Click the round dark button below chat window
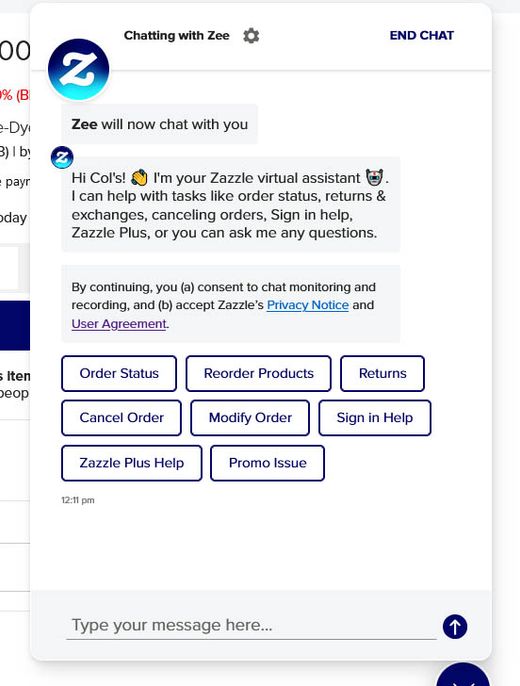The width and height of the screenshot is (520, 686). pyautogui.click(x=463, y=674)
